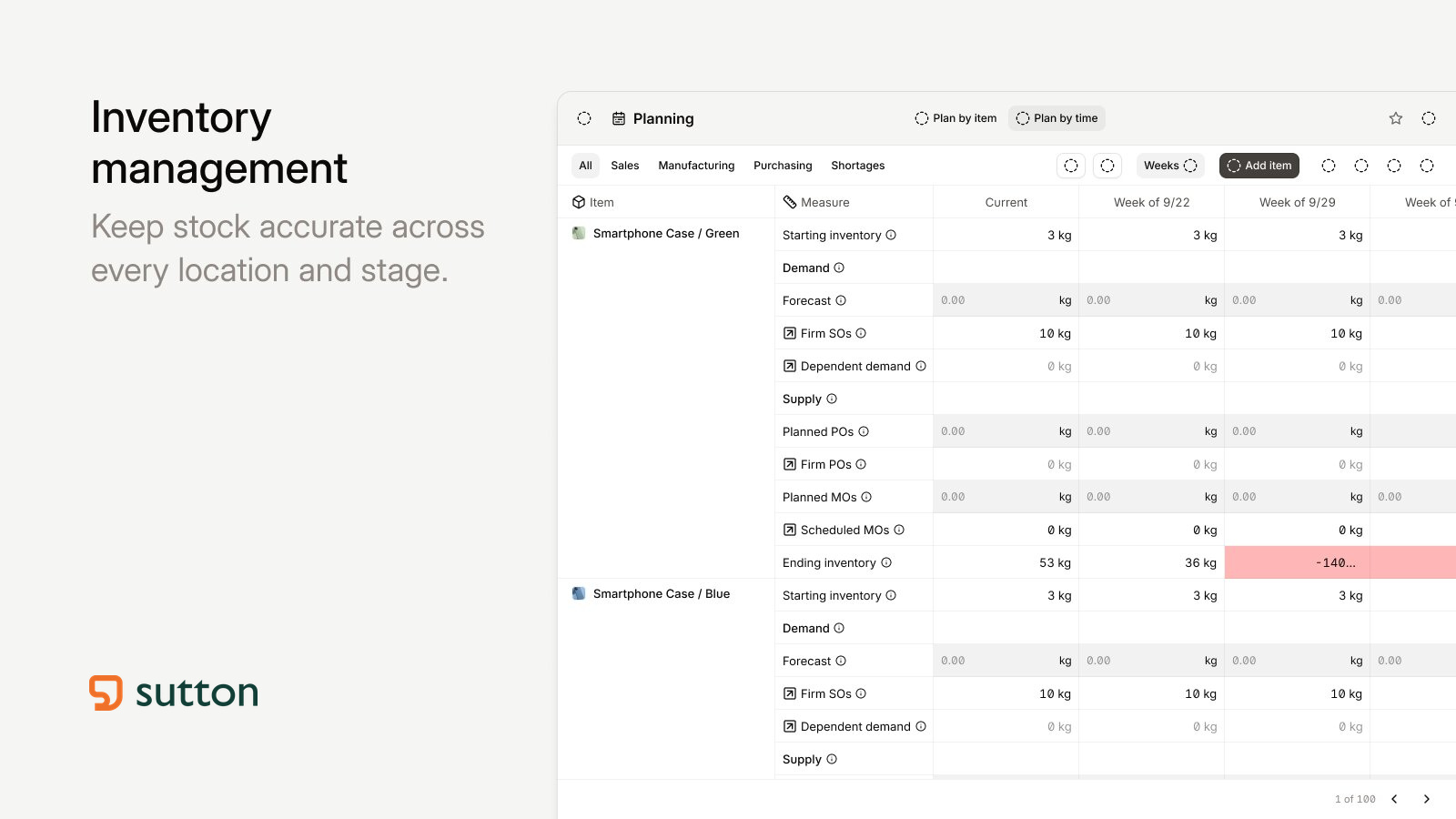1456x819 pixels.
Task: Open the Weeks period dropdown
Action: [x=1170, y=166]
